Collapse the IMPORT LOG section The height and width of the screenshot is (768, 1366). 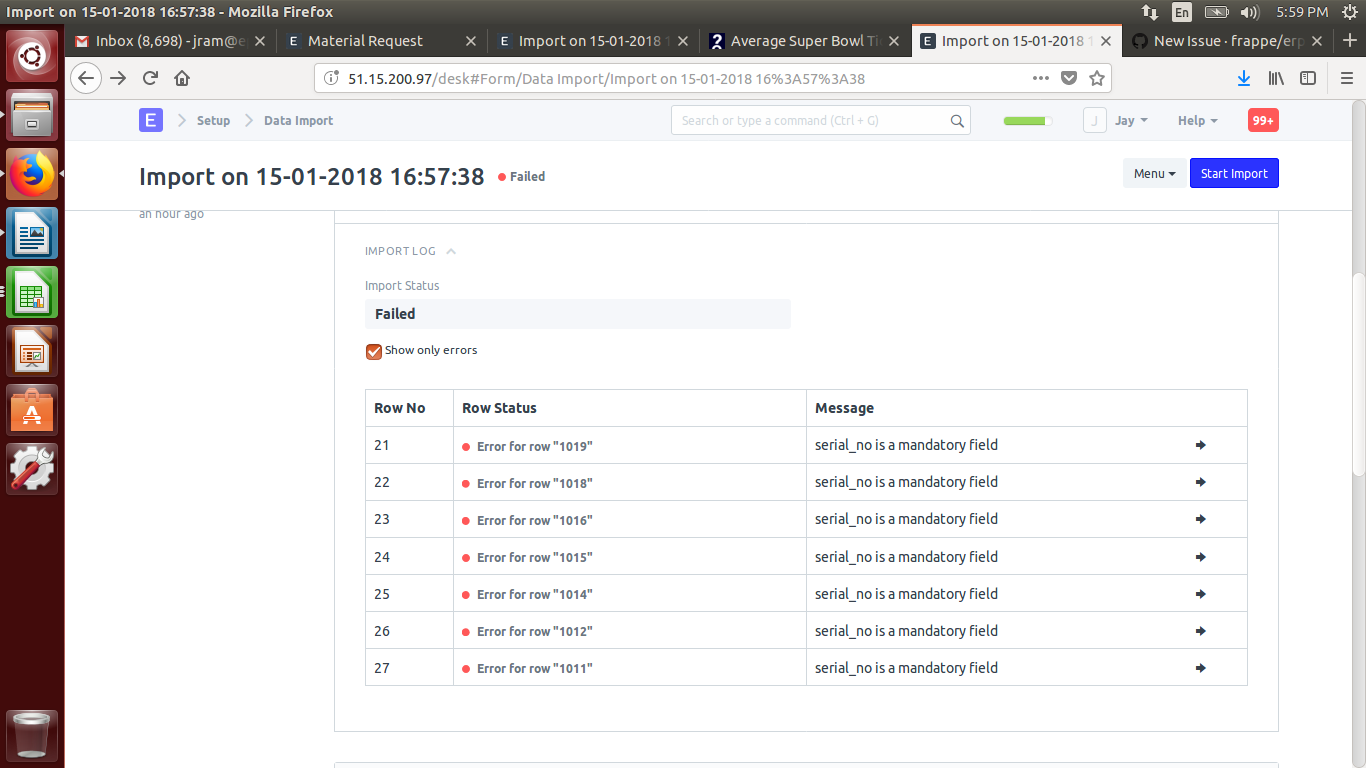410,251
